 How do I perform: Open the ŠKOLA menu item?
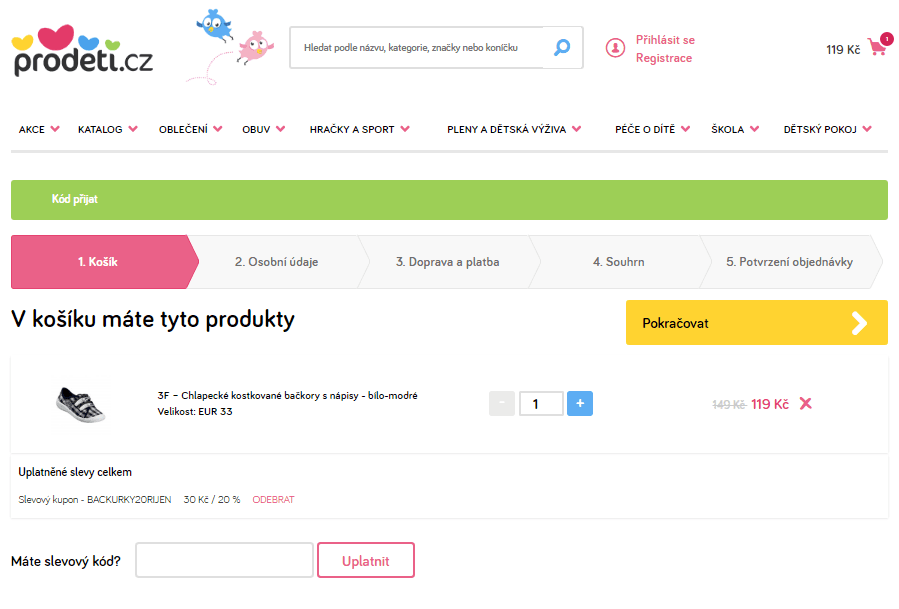click(x=728, y=130)
